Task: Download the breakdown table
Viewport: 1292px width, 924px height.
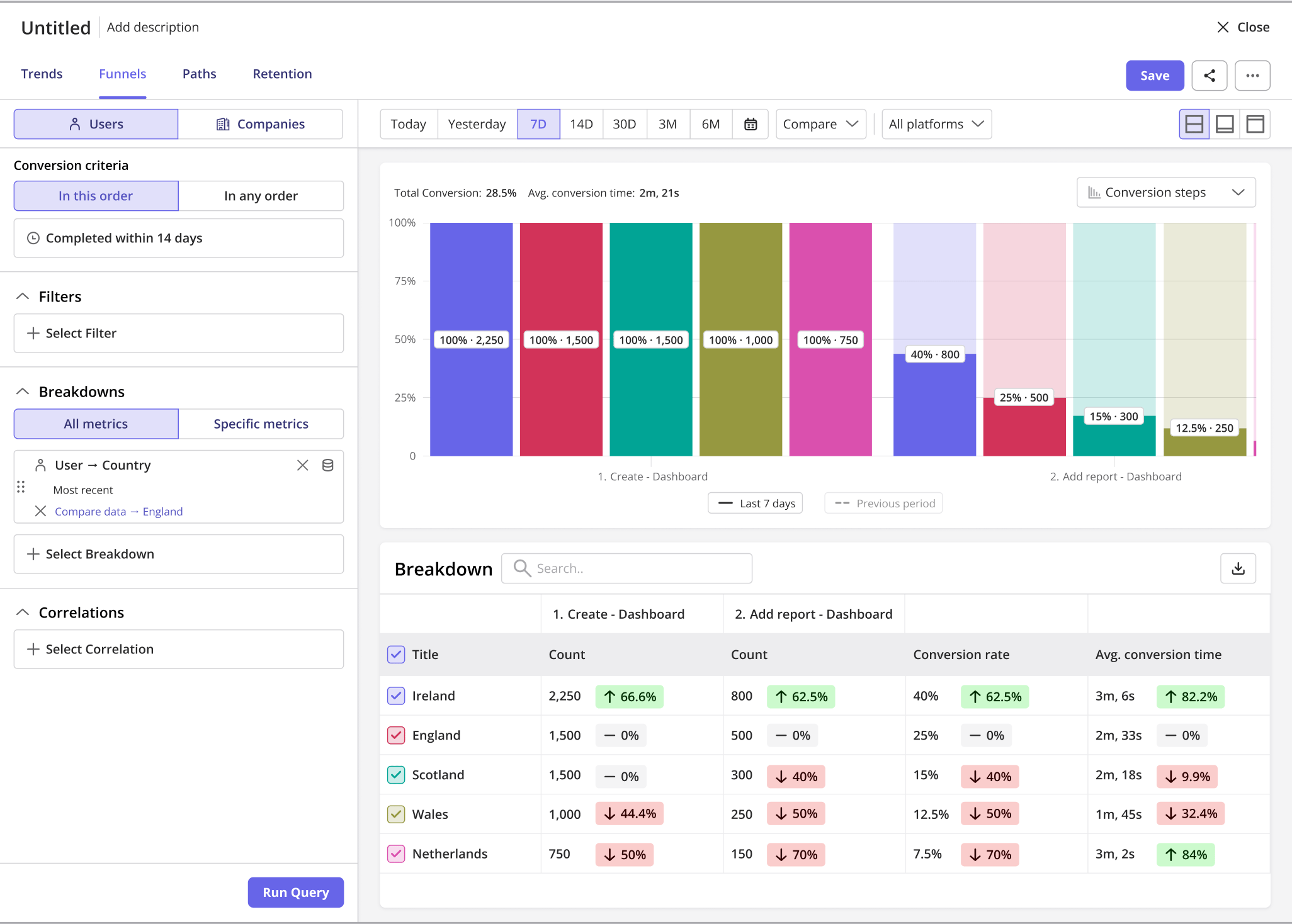Action: click(1238, 568)
